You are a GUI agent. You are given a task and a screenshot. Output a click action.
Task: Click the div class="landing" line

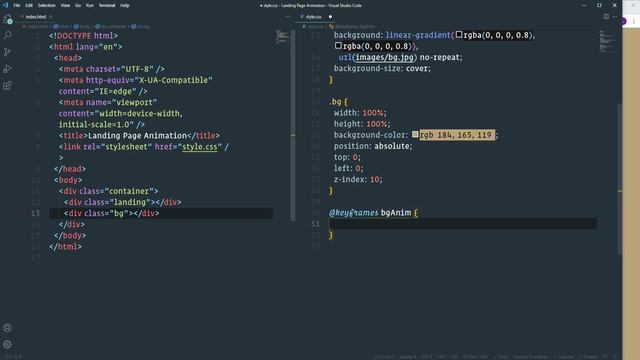click(122, 202)
